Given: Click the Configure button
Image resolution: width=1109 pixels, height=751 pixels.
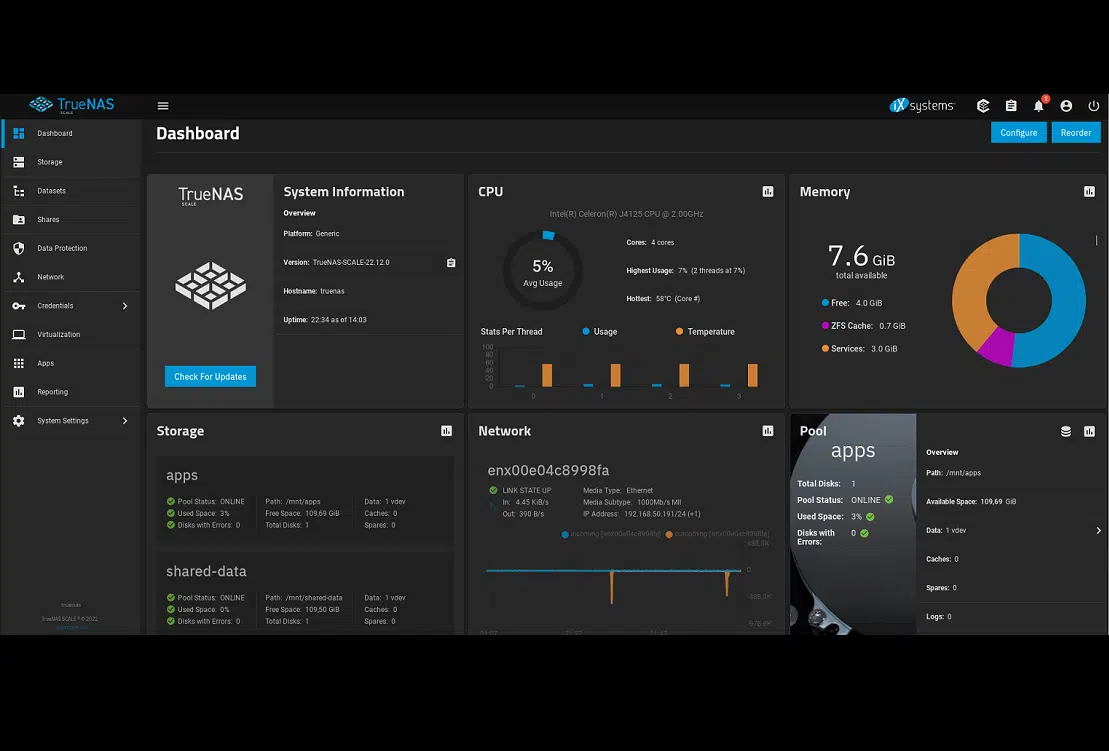Looking at the screenshot, I should coord(1018,132).
